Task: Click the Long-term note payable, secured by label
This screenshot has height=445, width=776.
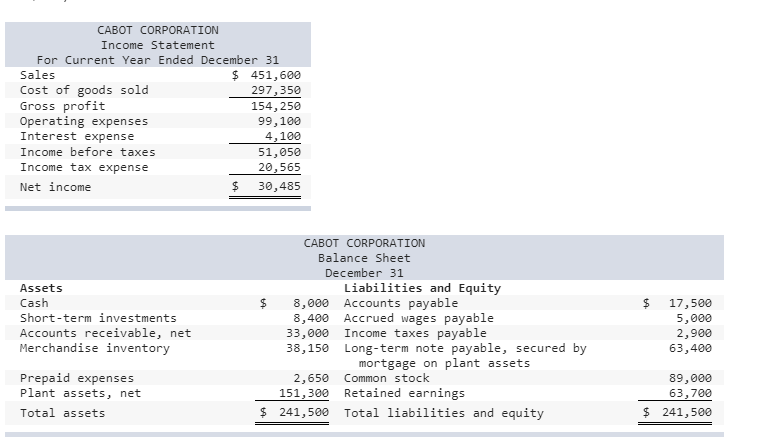Action: point(465,348)
